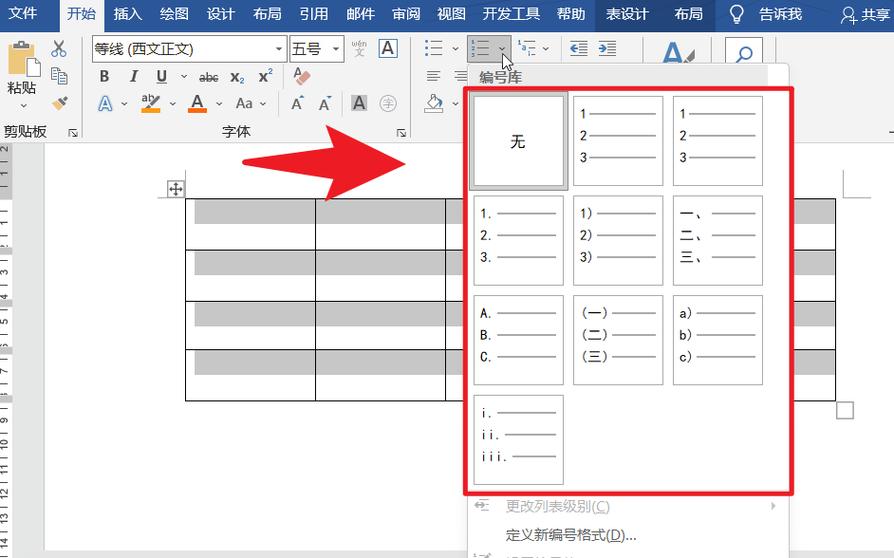Viewport: 894px width, 558px height.
Task: Switch to the 引用 tab
Action: [314, 14]
